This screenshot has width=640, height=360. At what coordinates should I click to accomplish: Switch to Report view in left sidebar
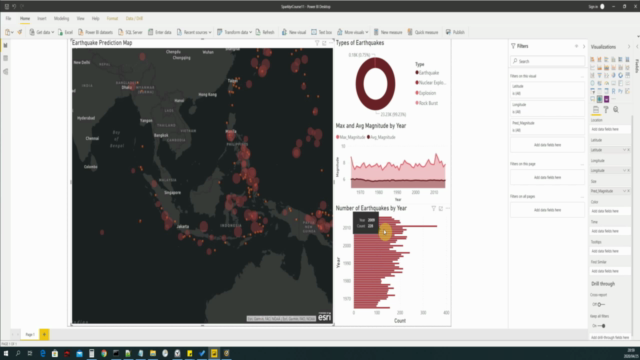point(5,45)
